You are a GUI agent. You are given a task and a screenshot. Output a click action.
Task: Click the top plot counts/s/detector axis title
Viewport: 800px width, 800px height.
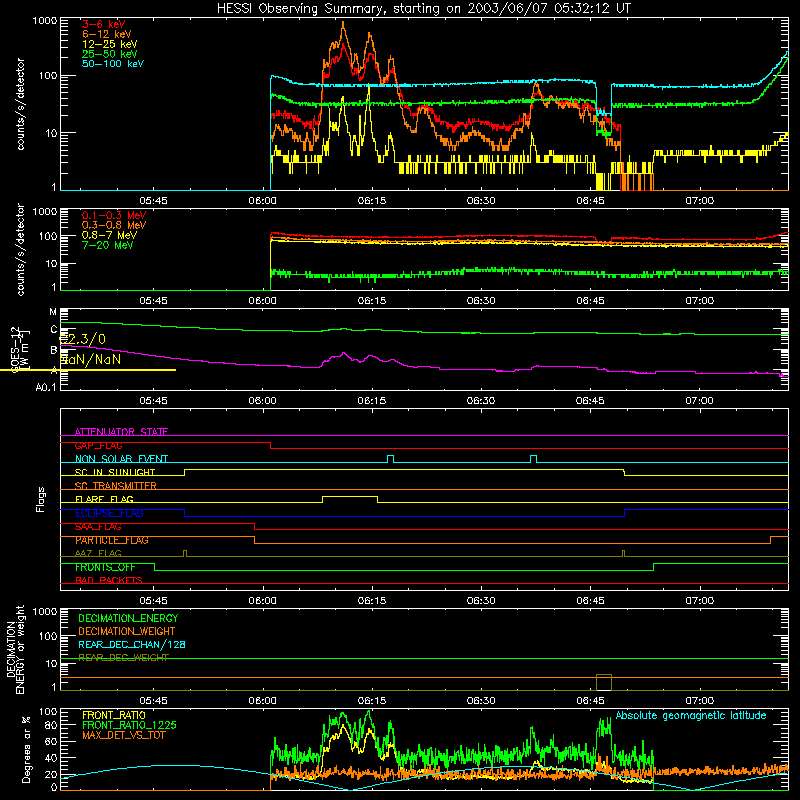click(20, 104)
